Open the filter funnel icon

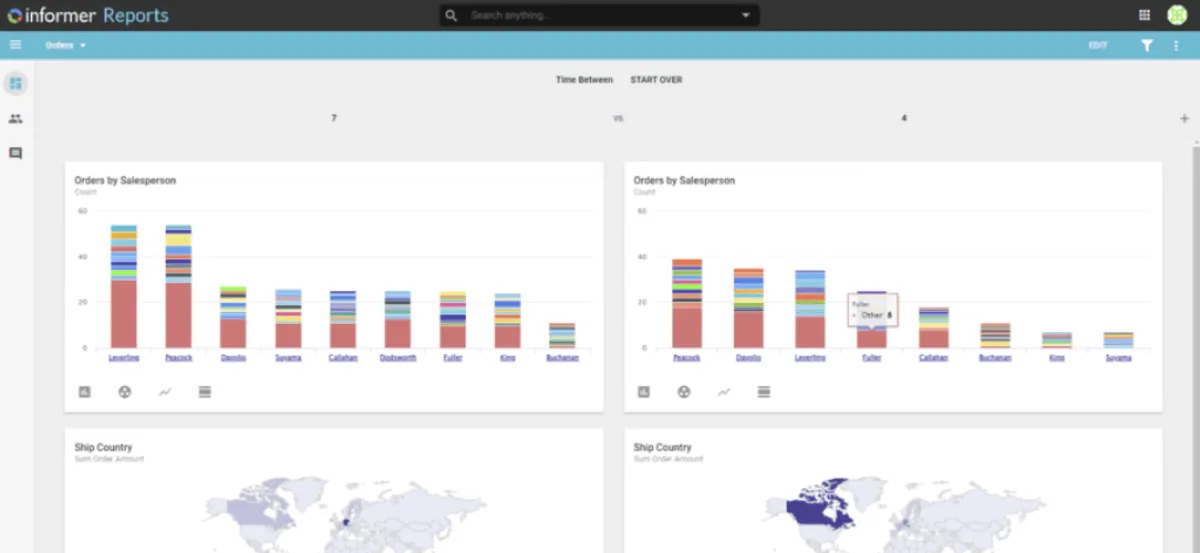pos(1147,45)
